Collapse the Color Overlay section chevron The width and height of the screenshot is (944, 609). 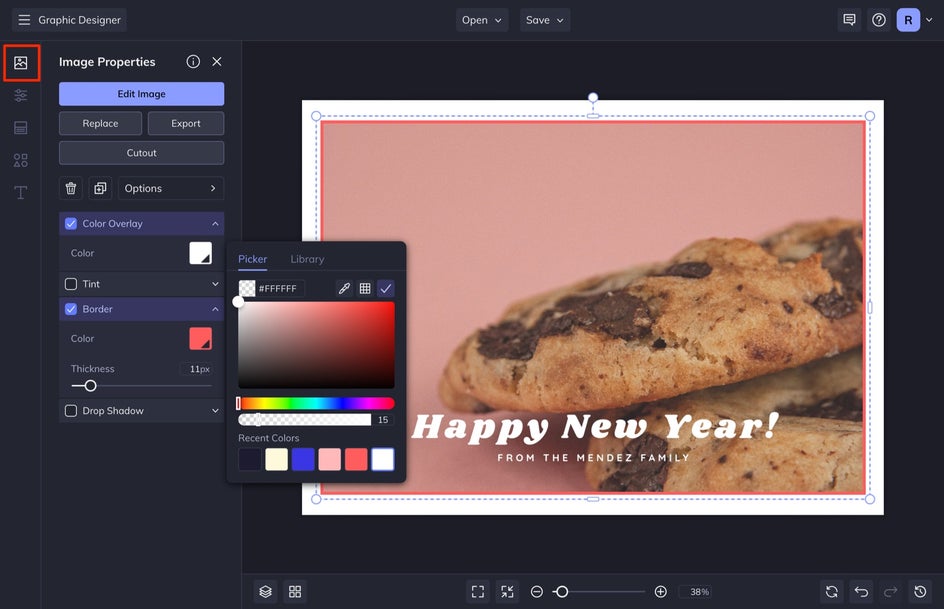215,223
